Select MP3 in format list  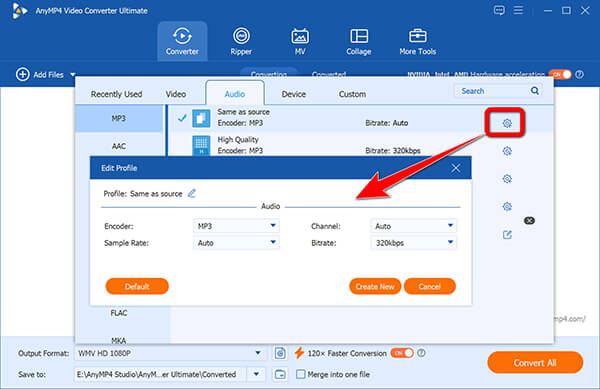click(x=119, y=118)
